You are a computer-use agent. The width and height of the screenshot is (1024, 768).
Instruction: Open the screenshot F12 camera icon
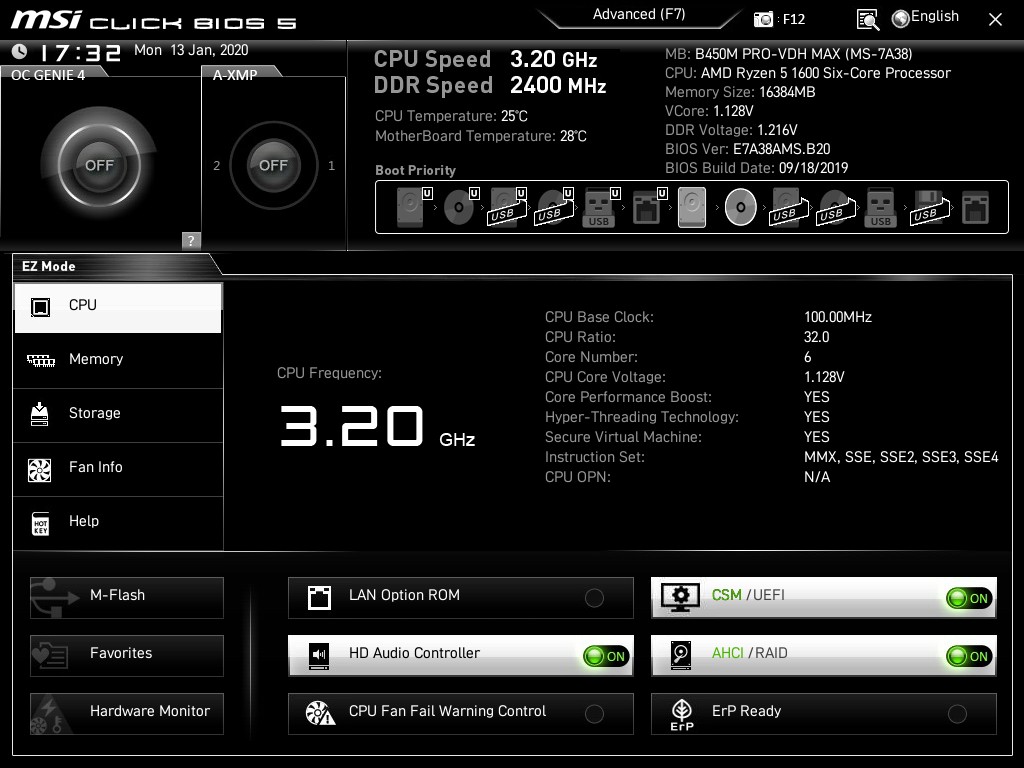[x=763, y=20]
